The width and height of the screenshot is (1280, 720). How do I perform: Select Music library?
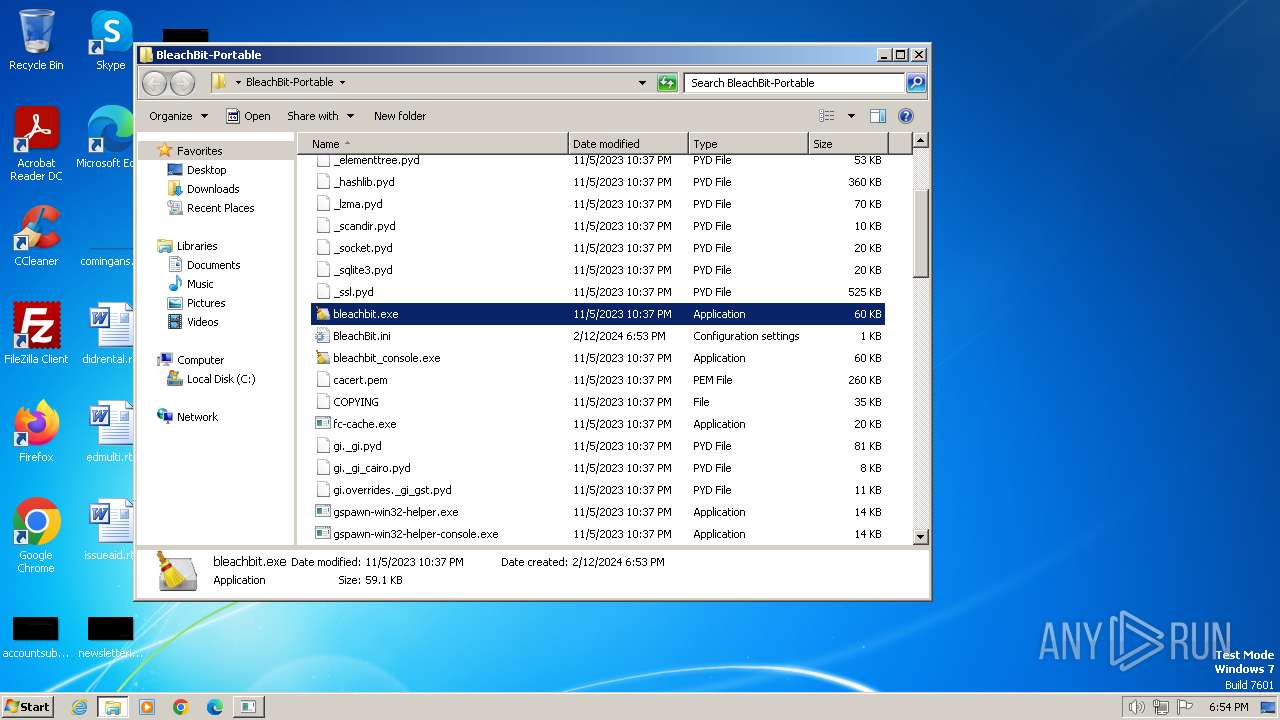point(200,284)
